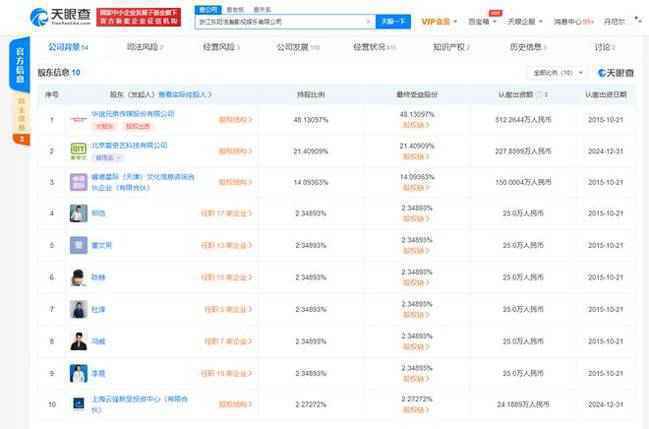This screenshot has height=429, width=649.
Task: Open 股权链 under 48.13097% final benefit
Action: (416, 125)
